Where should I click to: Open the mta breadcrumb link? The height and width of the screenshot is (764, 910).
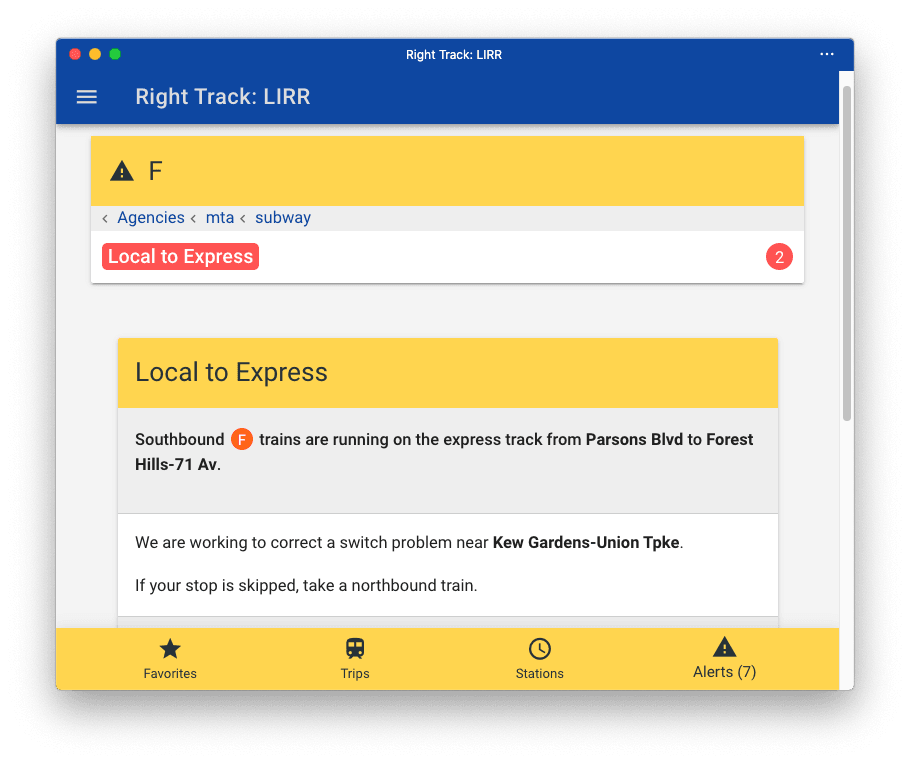tap(220, 217)
